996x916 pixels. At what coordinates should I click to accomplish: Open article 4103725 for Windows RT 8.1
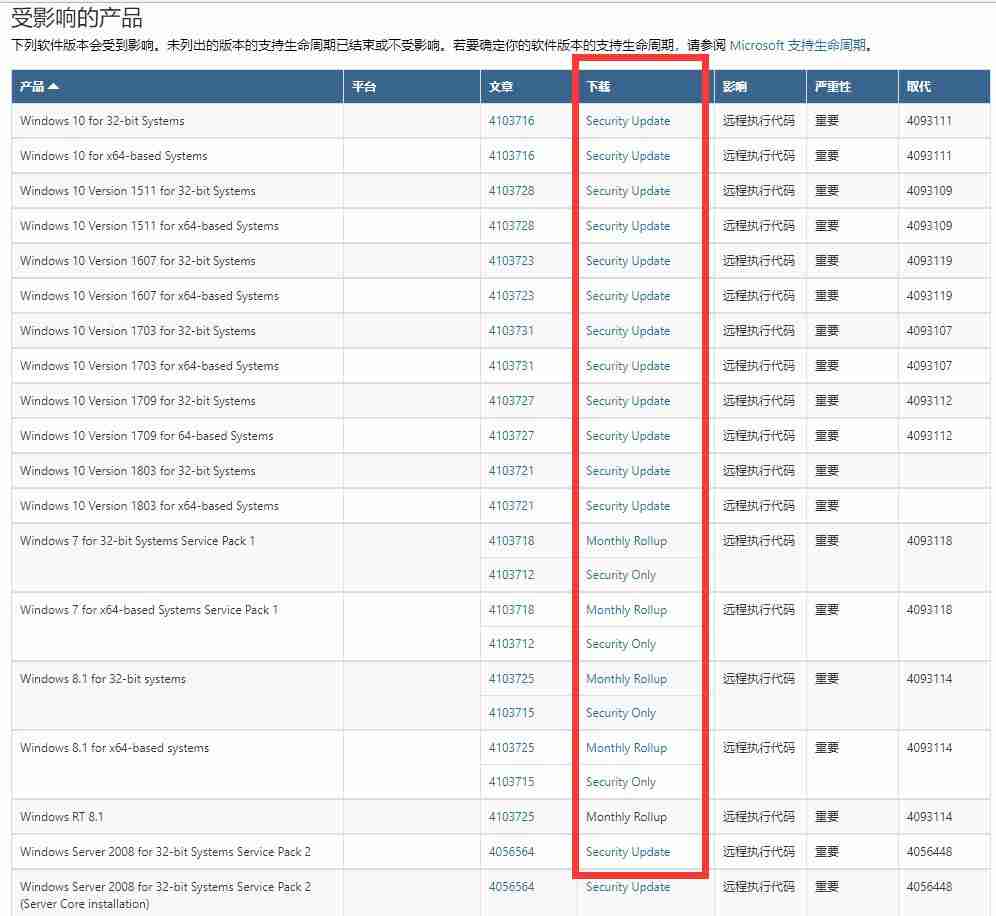tap(511, 816)
